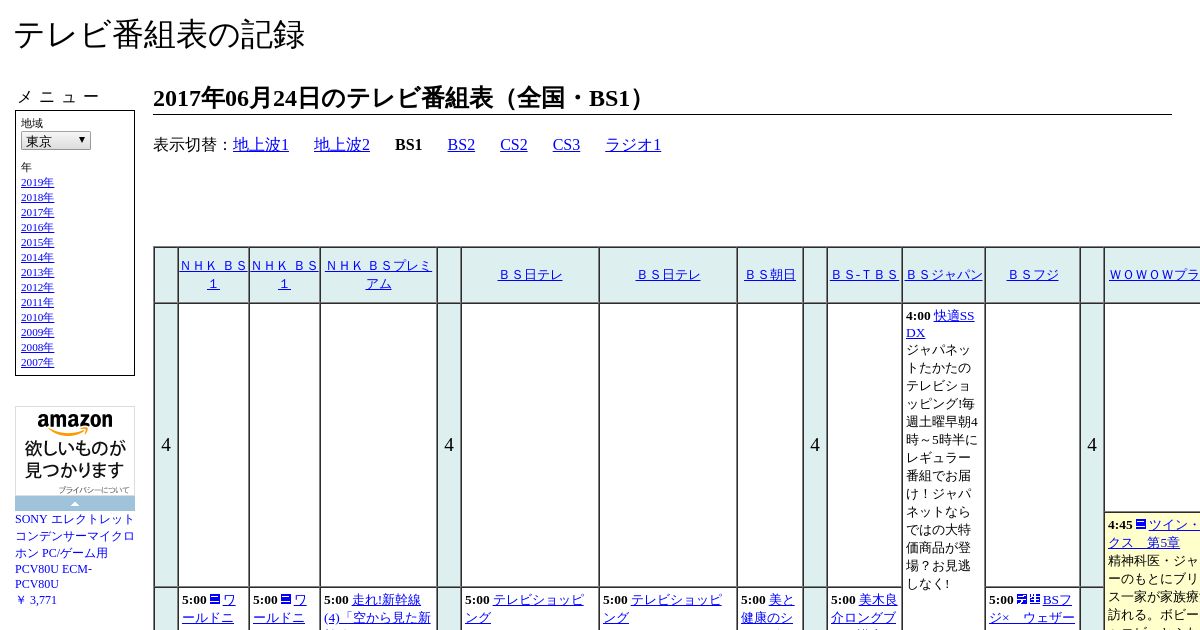The height and width of the screenshot is (630, 1200).
Task: Open the 2019年 archive link
Action: 37,183
